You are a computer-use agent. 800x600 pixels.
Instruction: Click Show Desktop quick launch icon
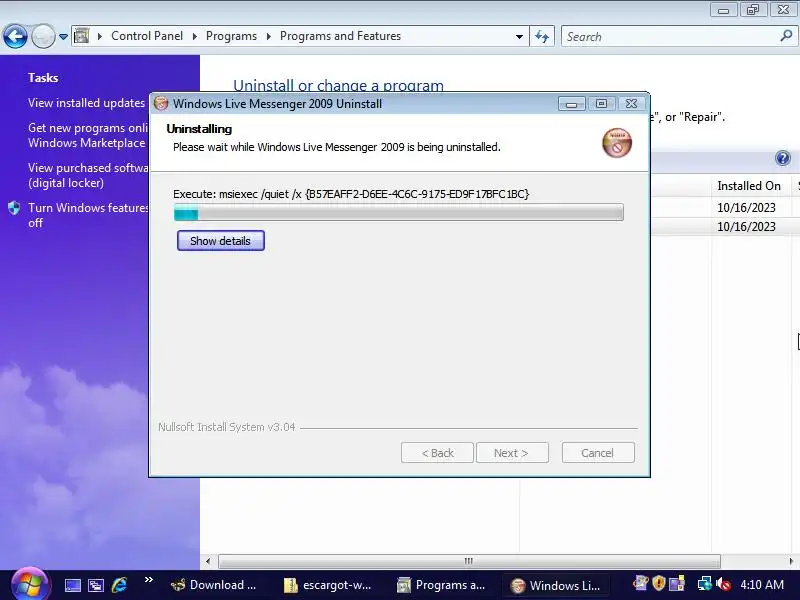[72, 585]
